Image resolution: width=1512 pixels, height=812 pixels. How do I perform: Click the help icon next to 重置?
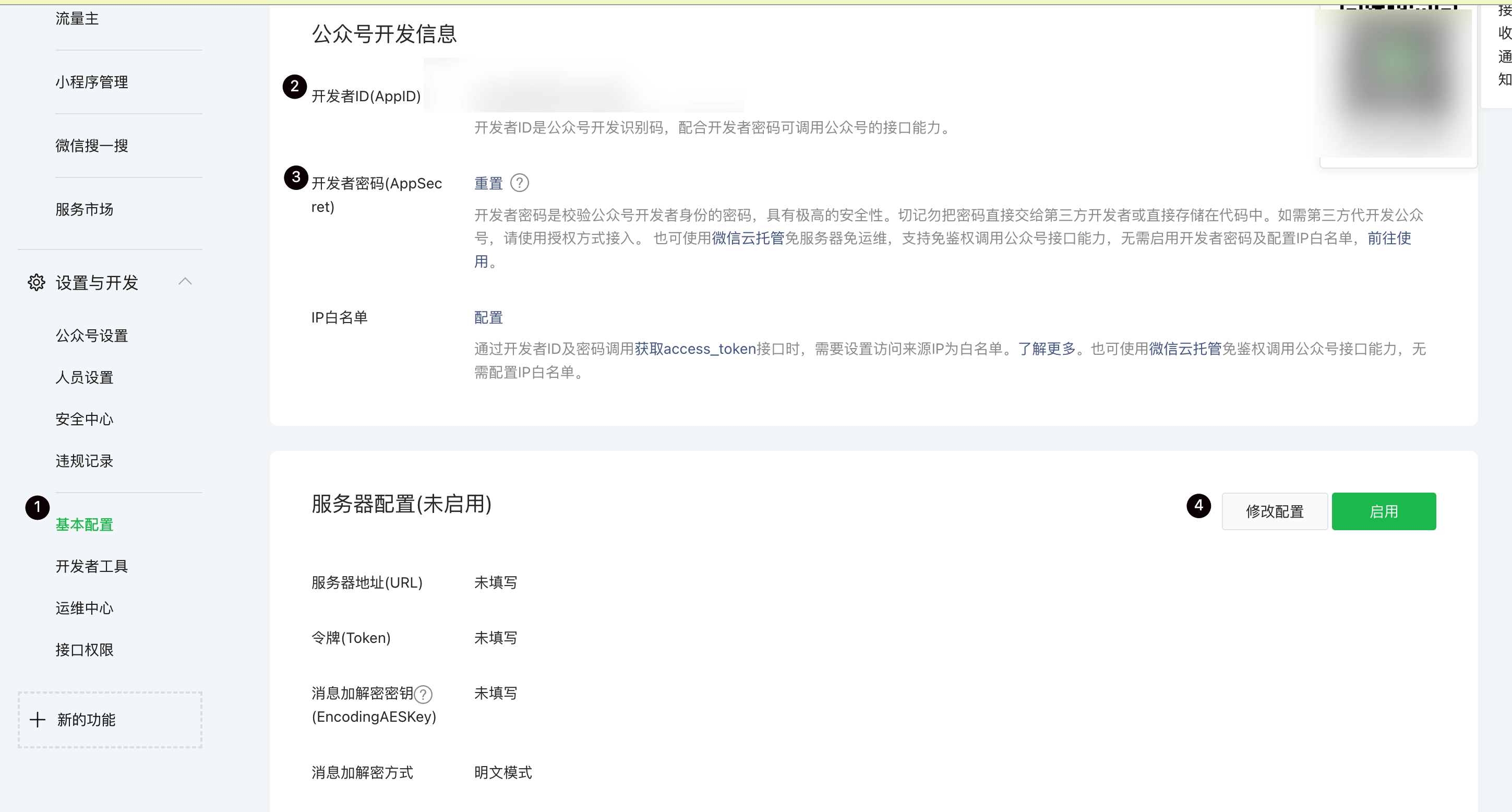coord(520,183)
